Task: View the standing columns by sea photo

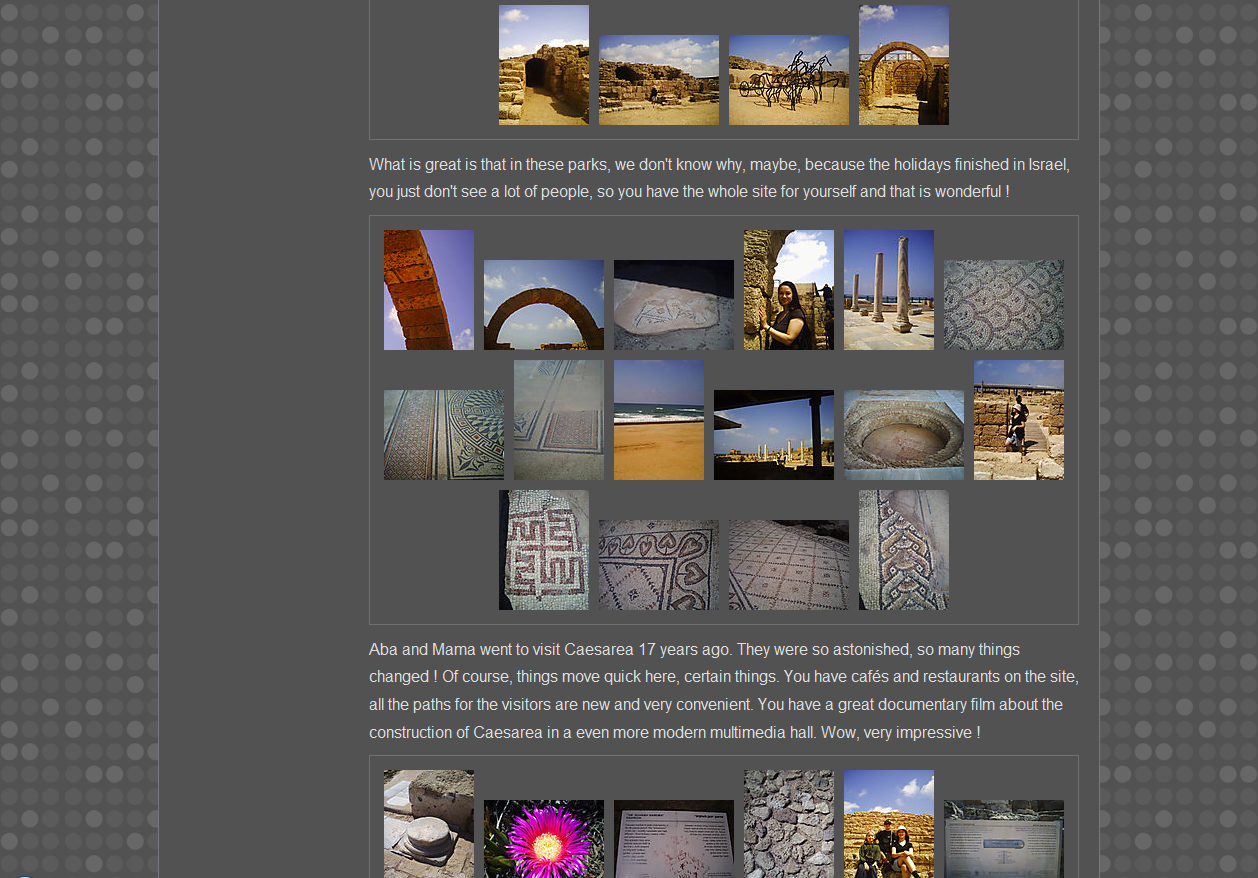Action: [x=888, y=290]
